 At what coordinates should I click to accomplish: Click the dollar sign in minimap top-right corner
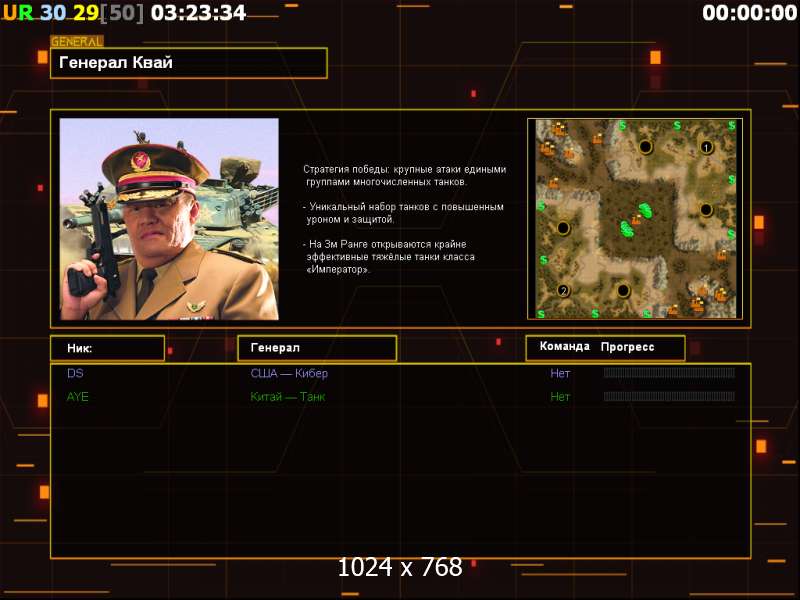point(732,125)
